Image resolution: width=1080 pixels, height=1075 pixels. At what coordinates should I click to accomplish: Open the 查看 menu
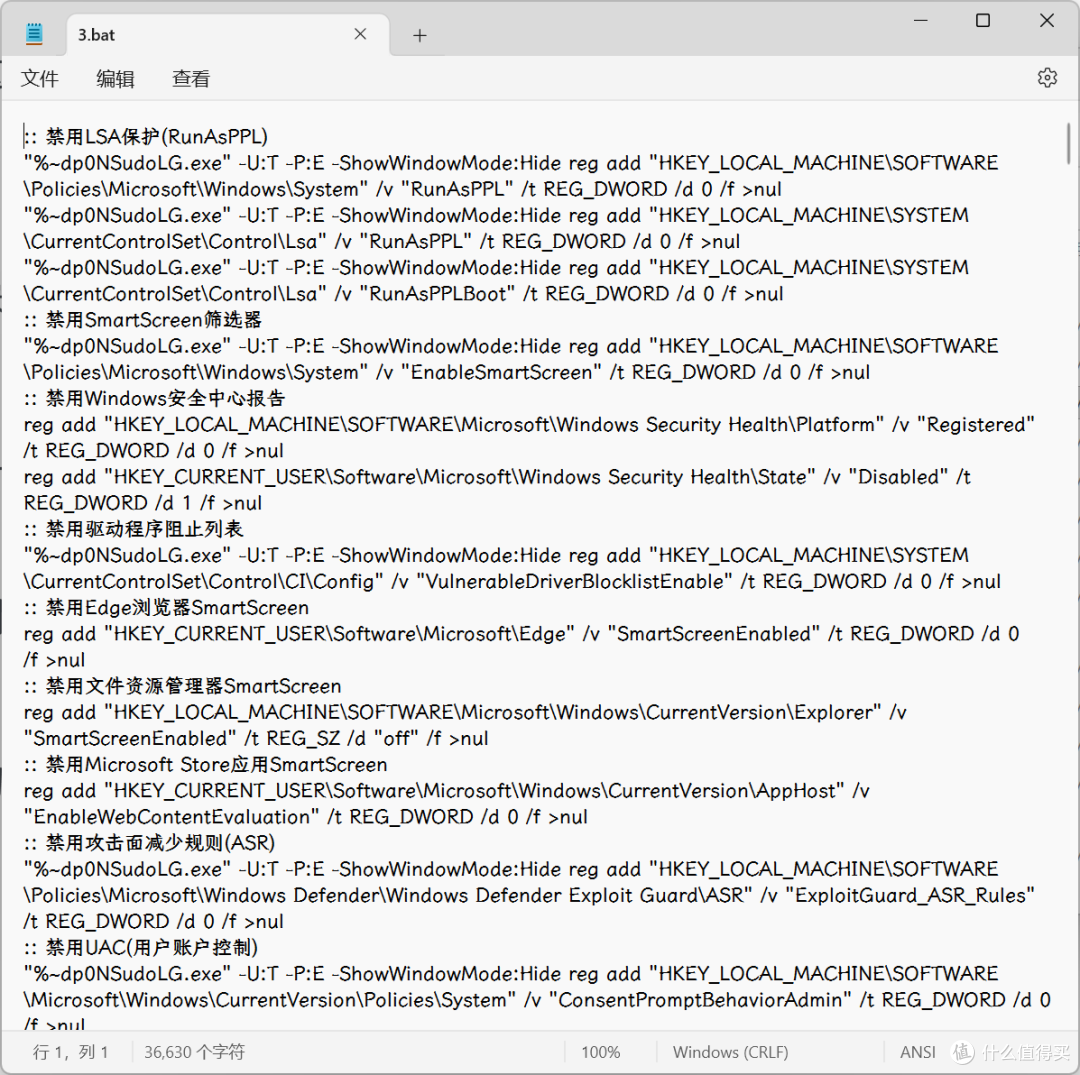click(x=191, y=79)
